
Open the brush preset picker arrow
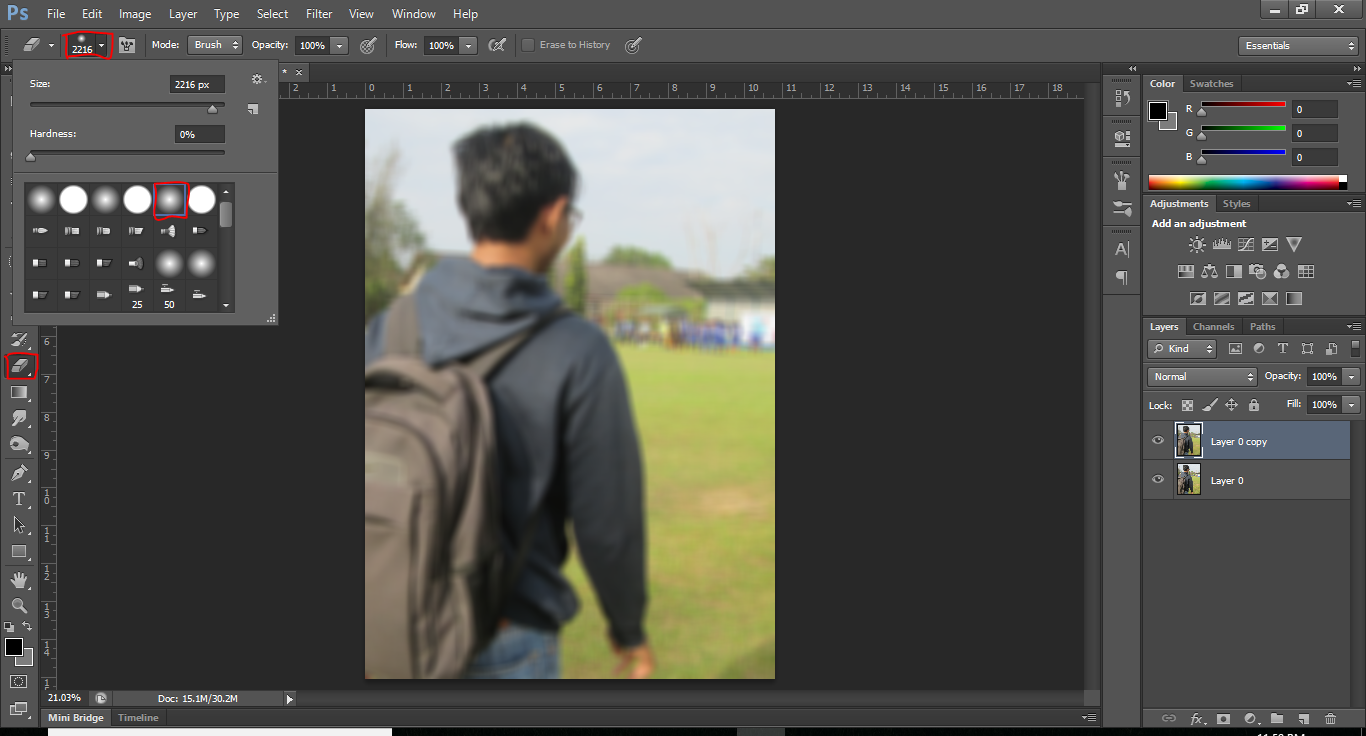101,45
